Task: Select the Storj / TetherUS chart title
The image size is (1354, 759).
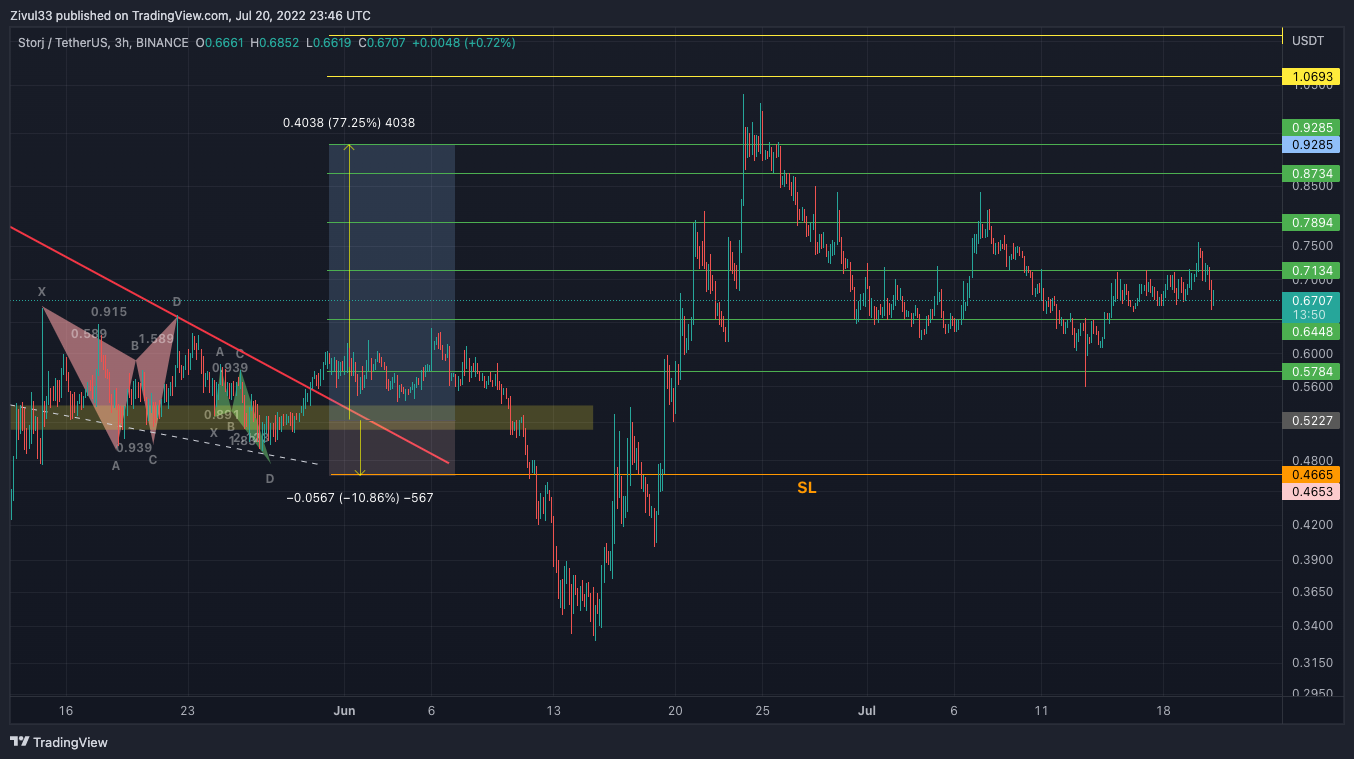Action: tap(103, 42)
